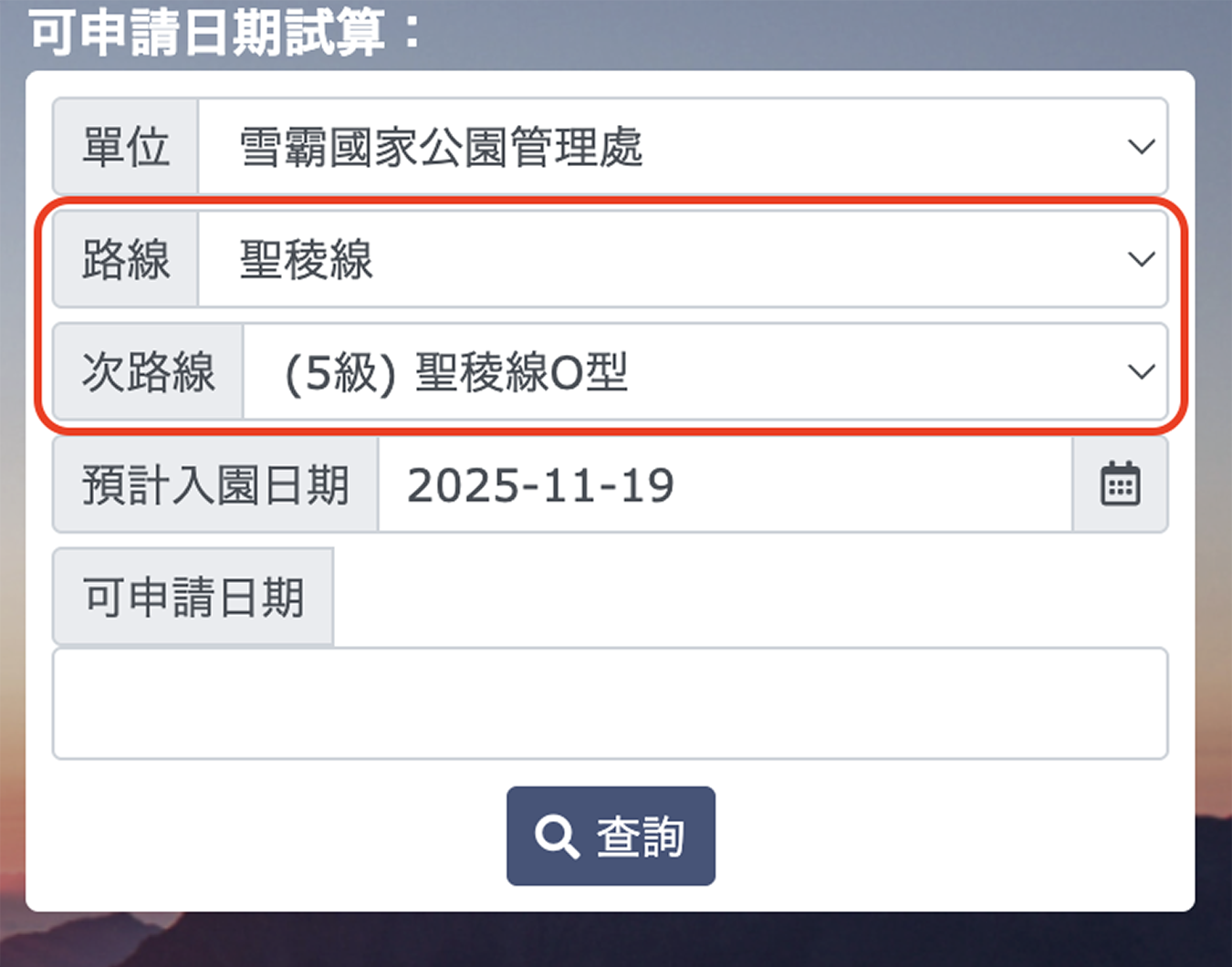Viewport: 1232px width, 967px height.
Task: Click white panel space left of 查詢 button
Action: pos(274,837)
